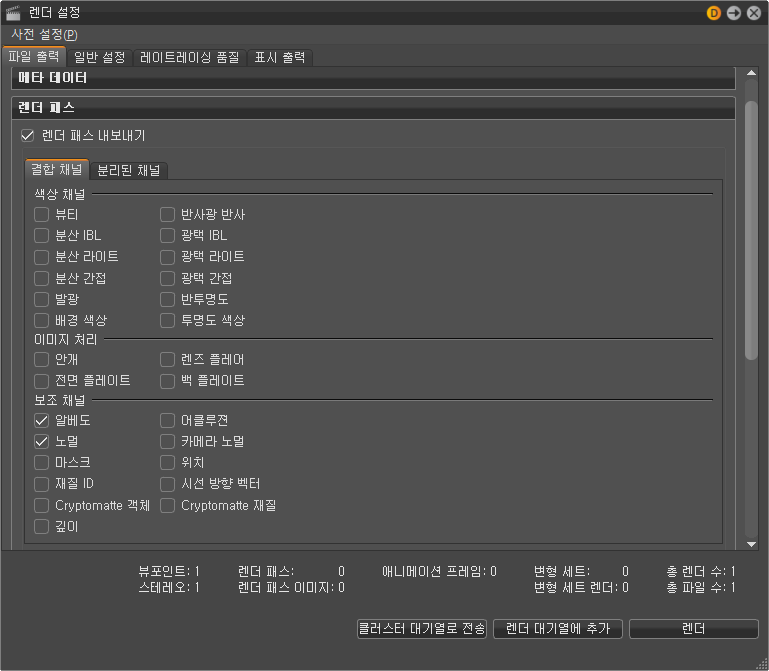Enable the 카메라 노멀 checkbox
This screenshot has height=671, width=769.
[167, 441]
